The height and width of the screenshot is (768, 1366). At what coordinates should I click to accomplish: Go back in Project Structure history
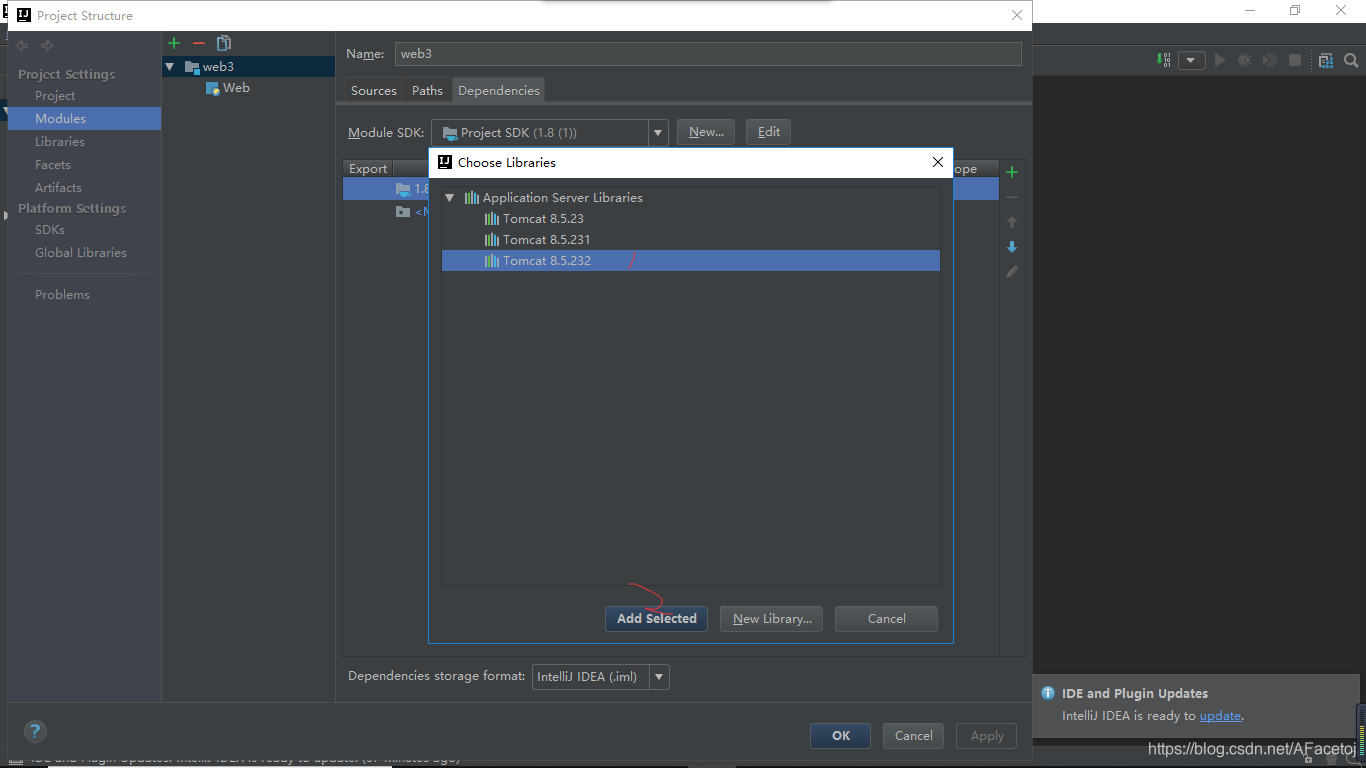(22, 46)
